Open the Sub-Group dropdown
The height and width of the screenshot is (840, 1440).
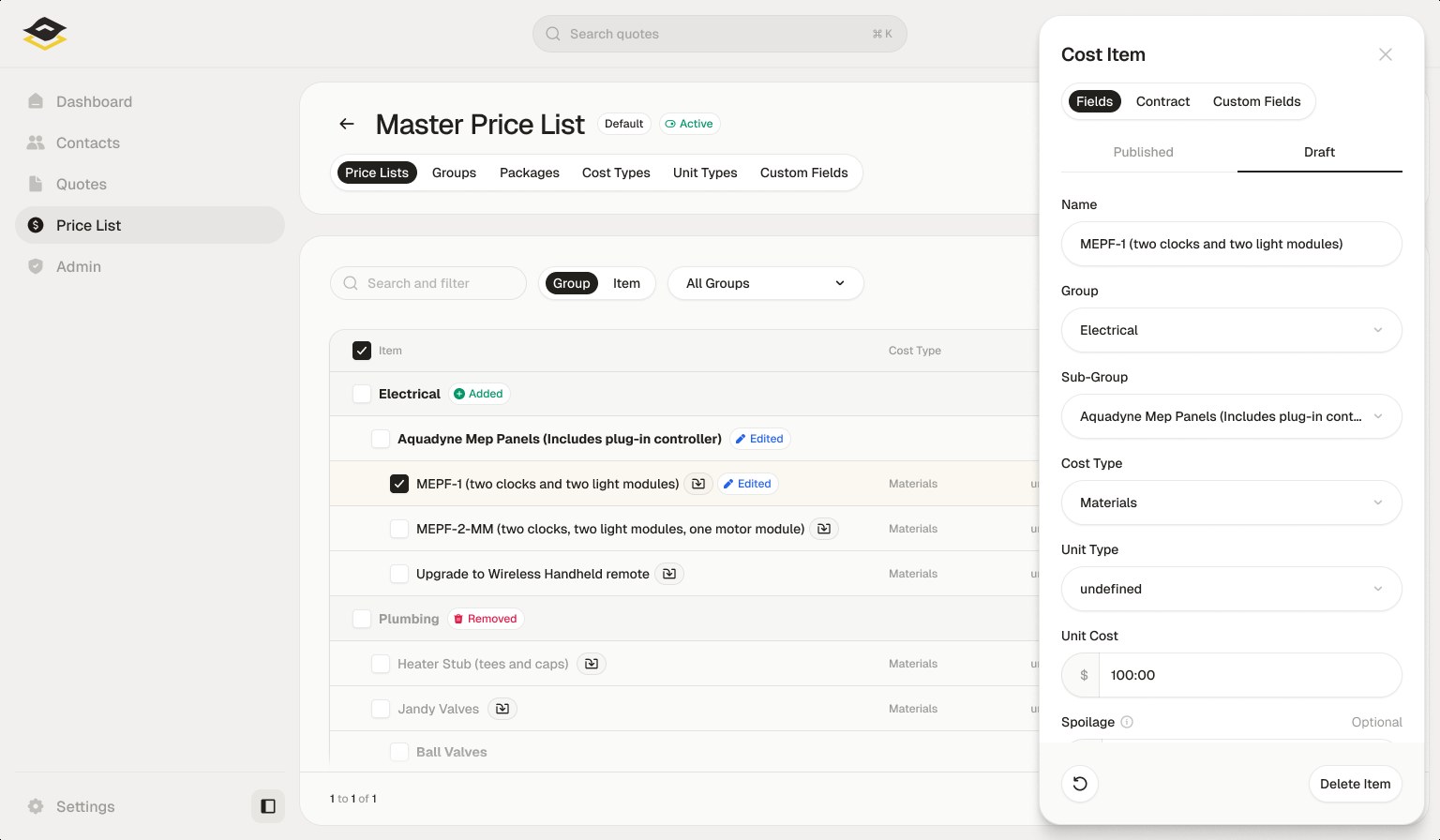click(x=1231, y=416)
